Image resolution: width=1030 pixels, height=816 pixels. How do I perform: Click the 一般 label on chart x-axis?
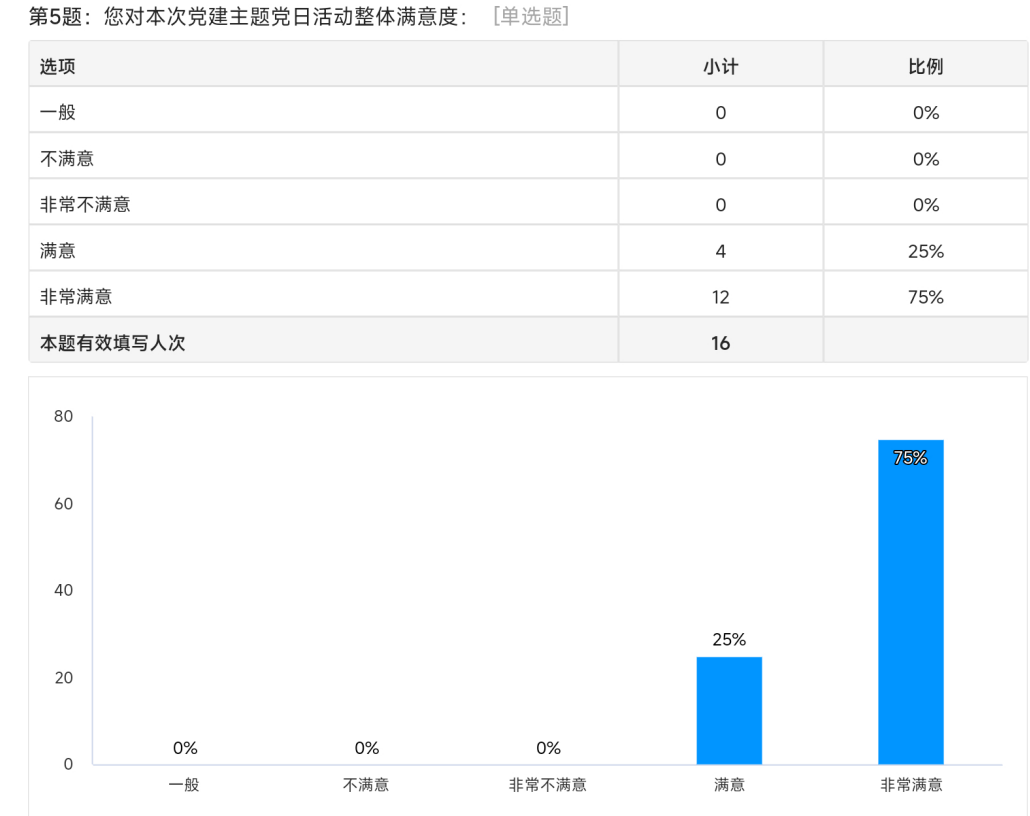pos(185,785)
